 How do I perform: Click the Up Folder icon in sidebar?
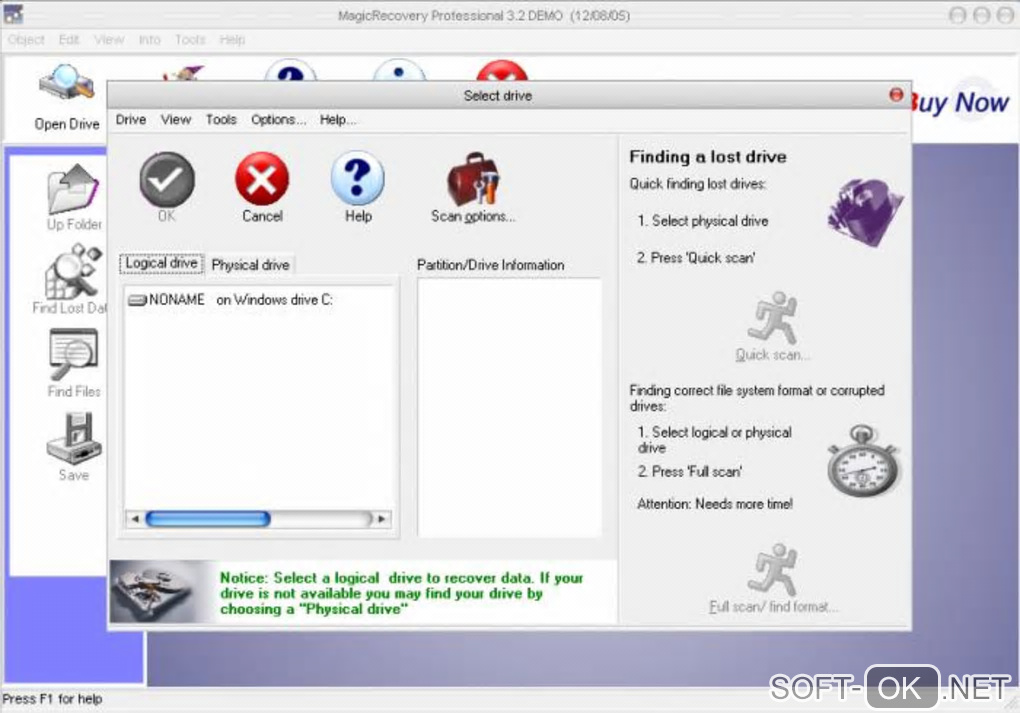[74, 189]
